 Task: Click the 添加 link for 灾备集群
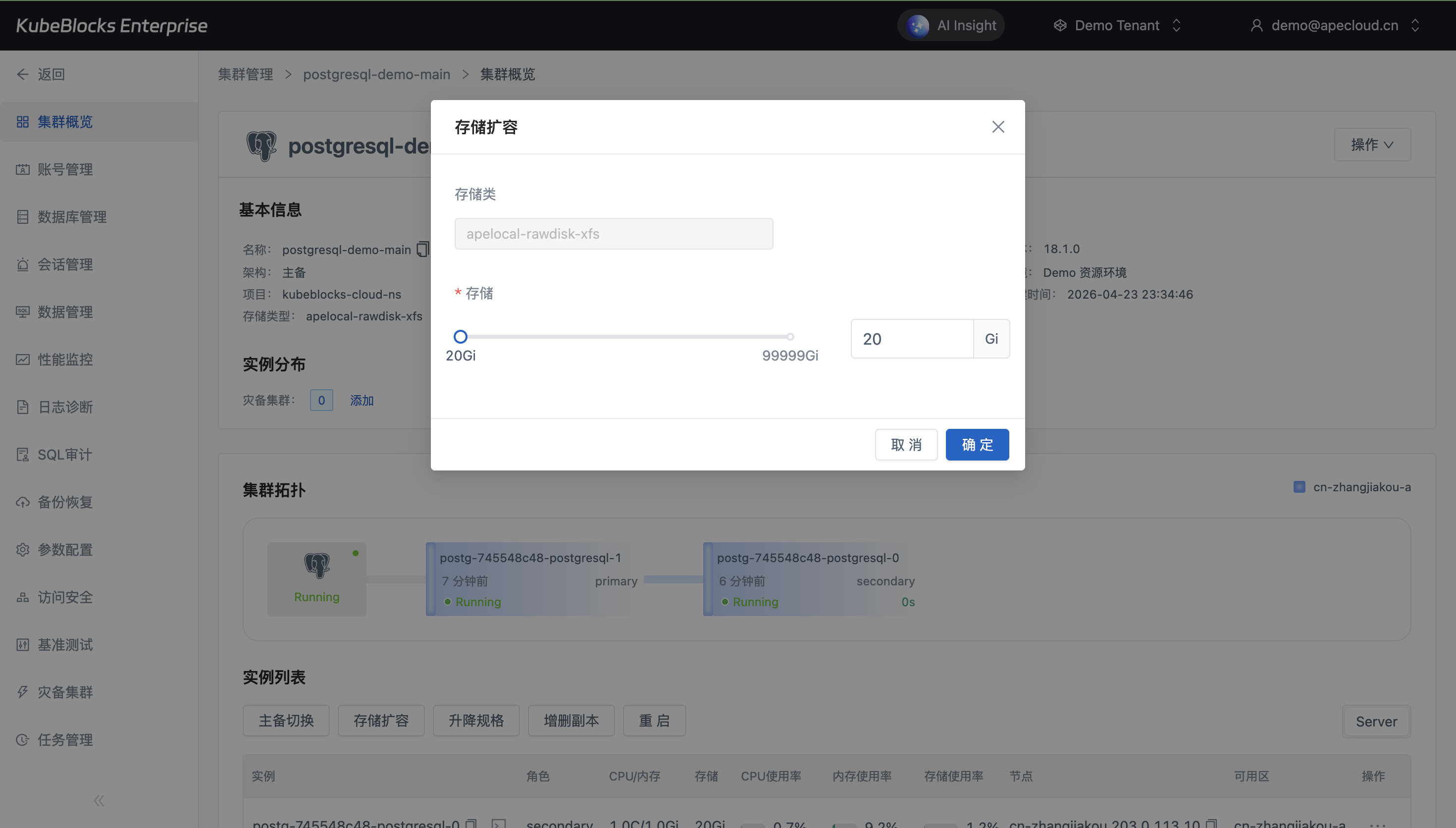362,400
